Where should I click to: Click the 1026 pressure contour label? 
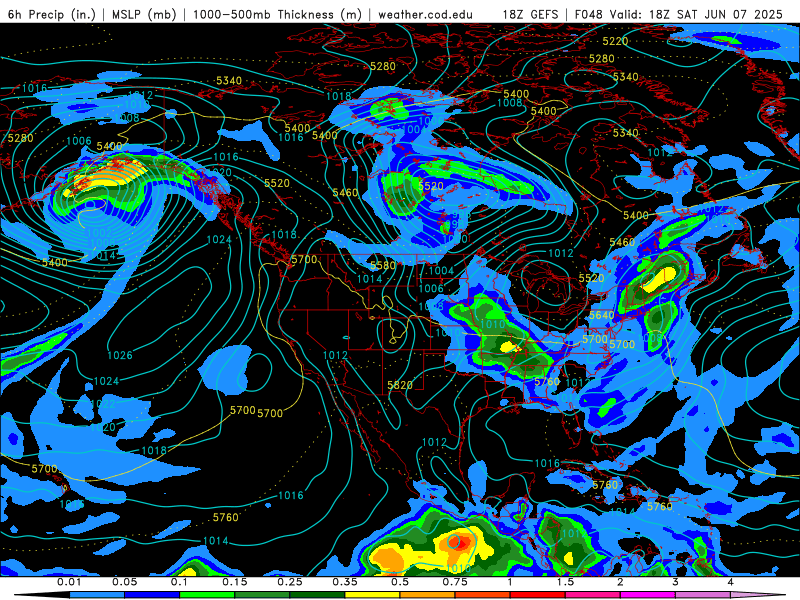(x=120, y=355)
